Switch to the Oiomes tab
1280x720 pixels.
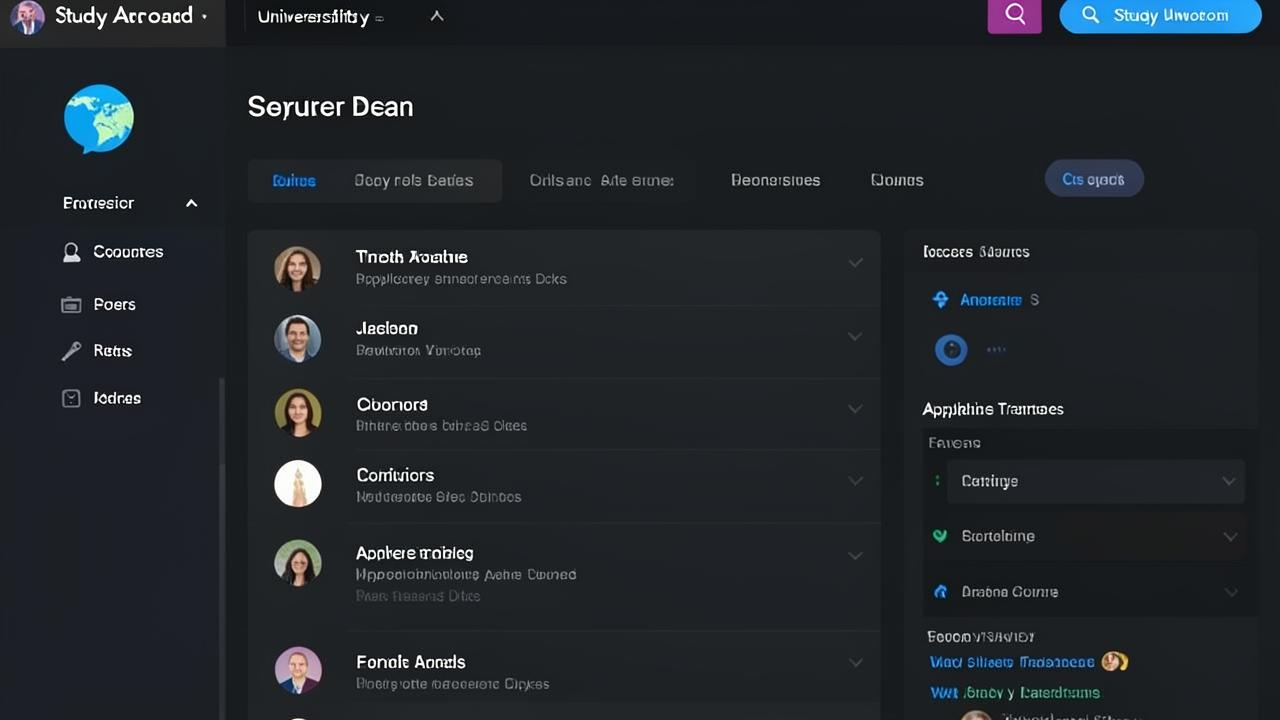coord(897,181)
